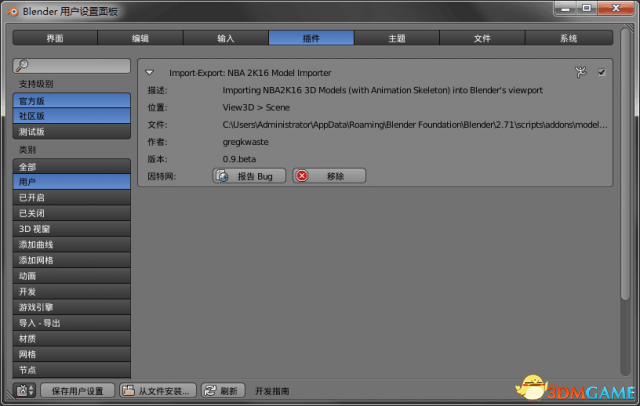Open the 文件 tab
This screenshot has width=640, height=406.
tap(482, 38)
